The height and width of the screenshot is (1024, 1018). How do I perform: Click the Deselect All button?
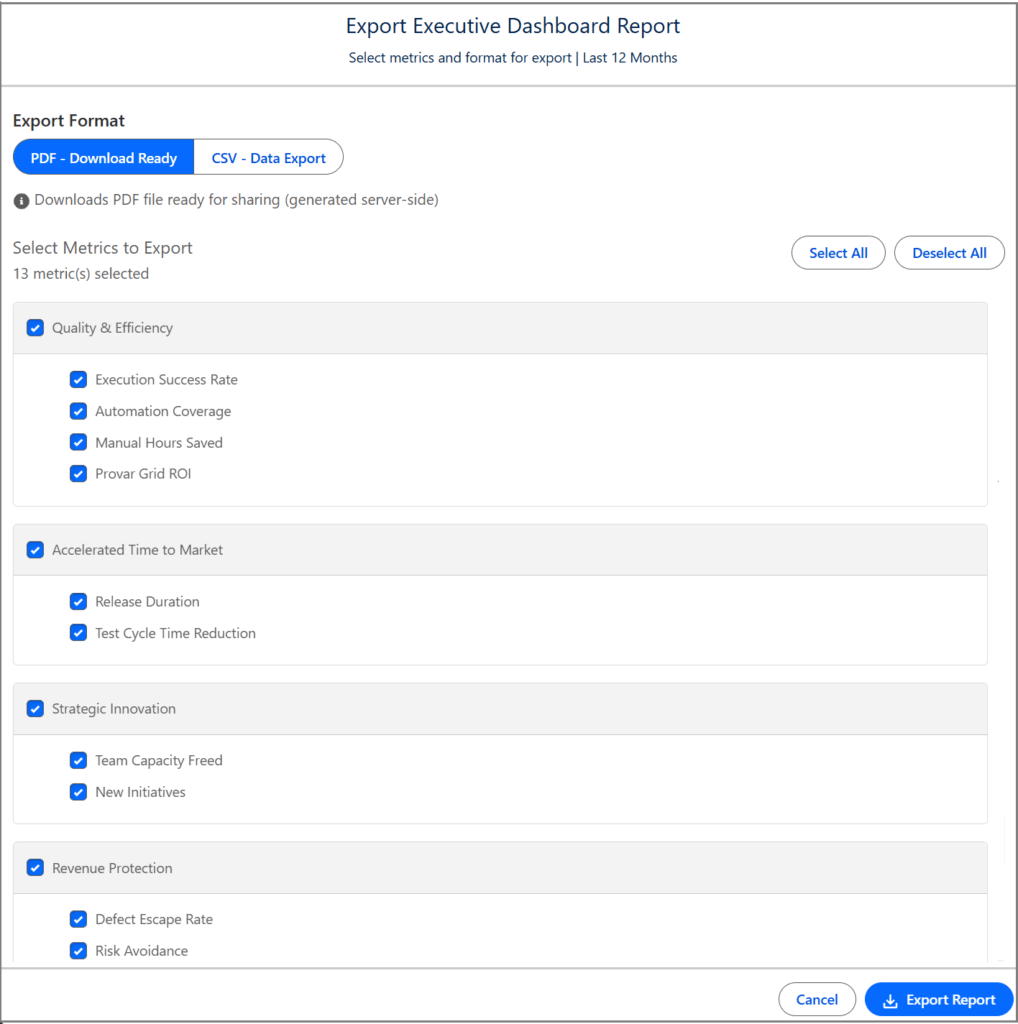949,253
